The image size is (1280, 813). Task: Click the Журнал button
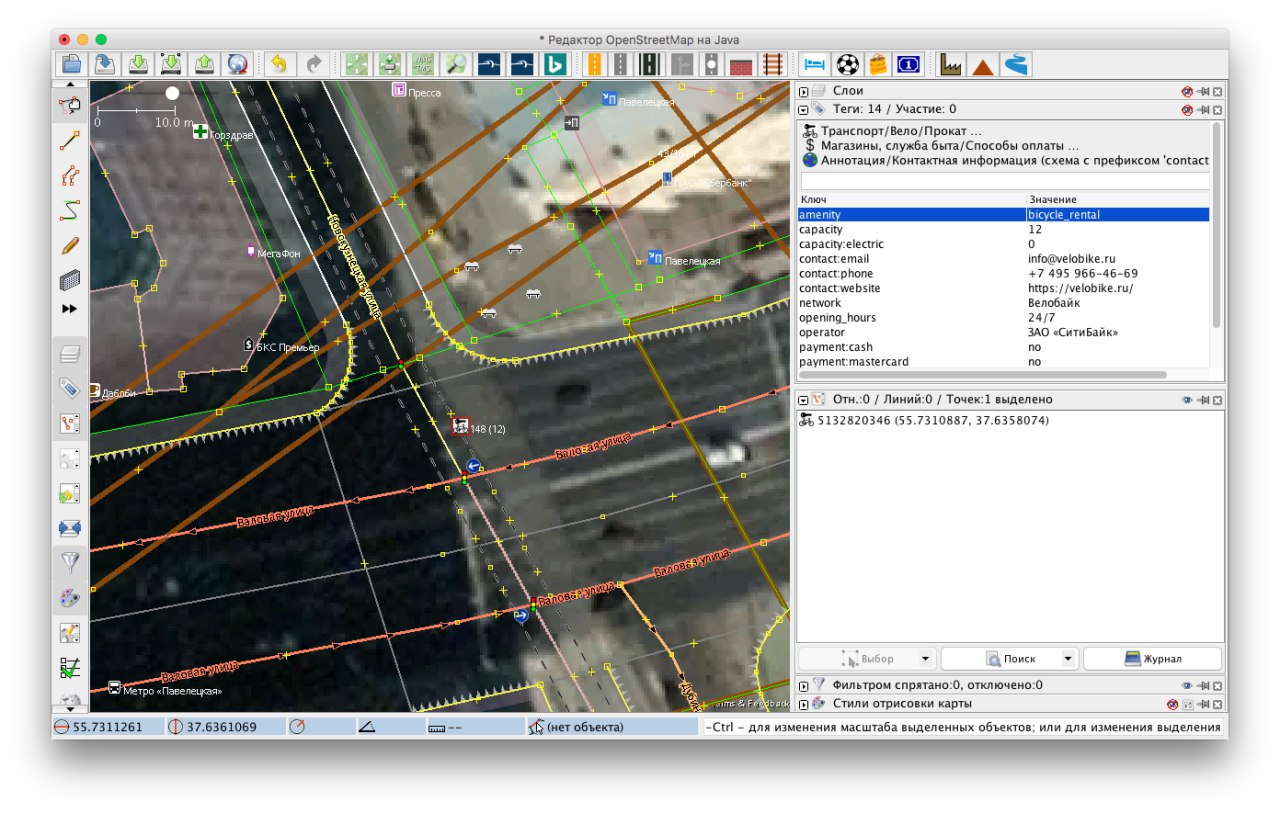(1153, 659)
